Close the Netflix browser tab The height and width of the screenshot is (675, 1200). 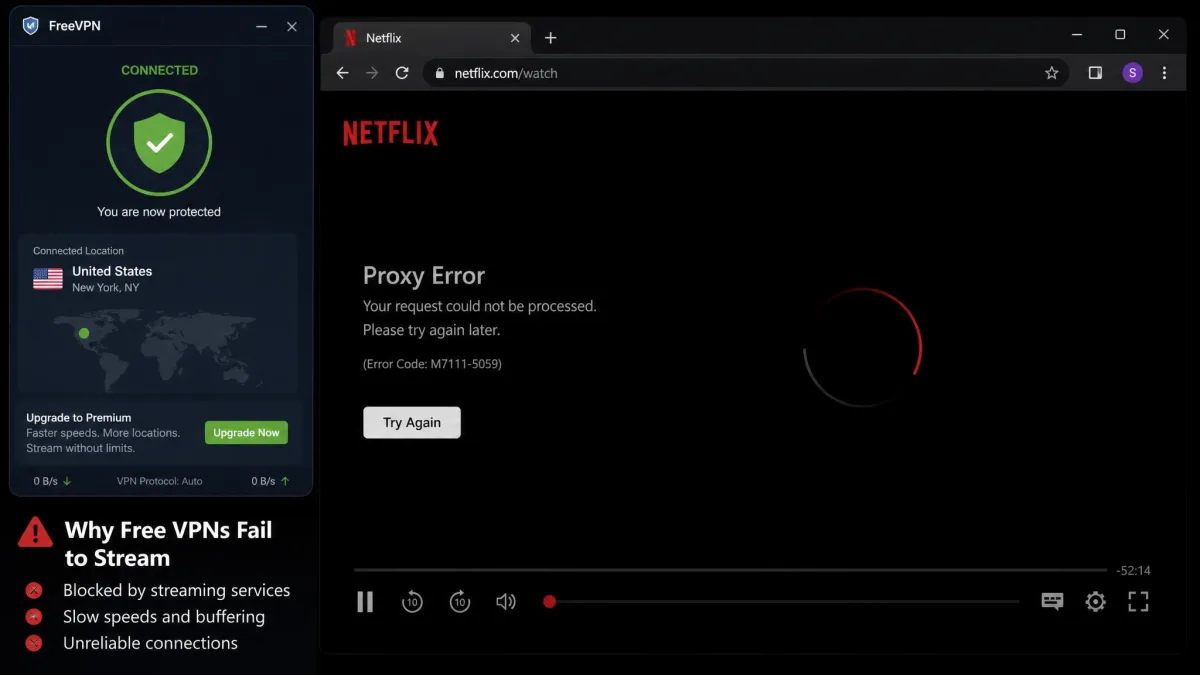click(515, 38)
